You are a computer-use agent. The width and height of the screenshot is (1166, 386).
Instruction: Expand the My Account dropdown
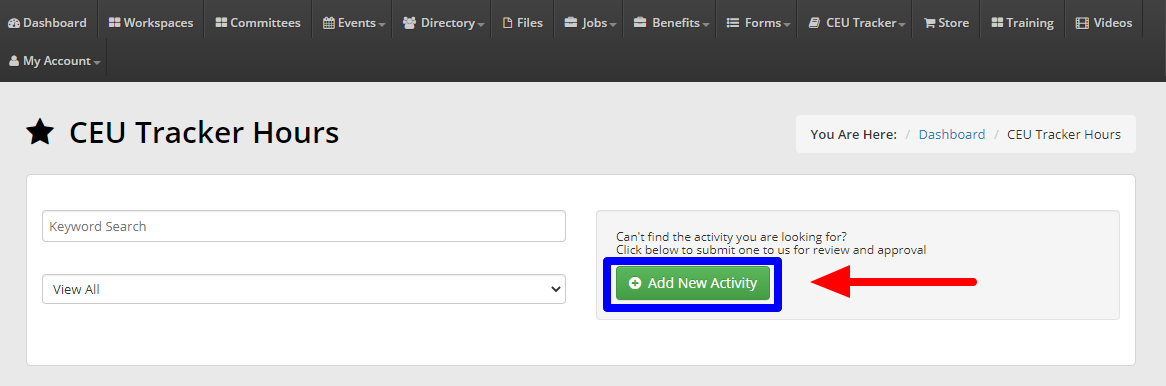[54, 61]
